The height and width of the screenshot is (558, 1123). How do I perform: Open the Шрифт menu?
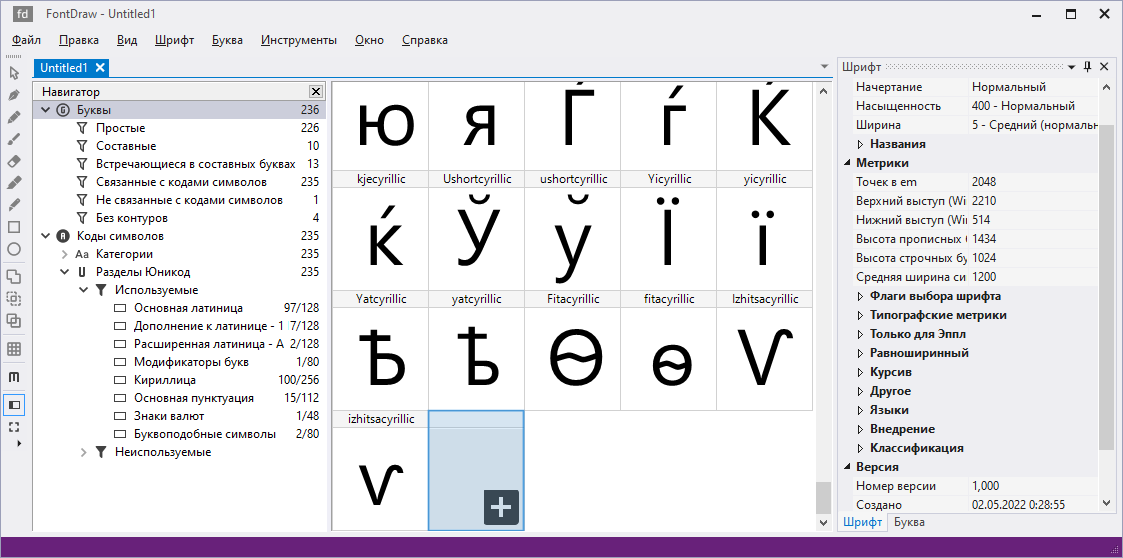point(175,40)
